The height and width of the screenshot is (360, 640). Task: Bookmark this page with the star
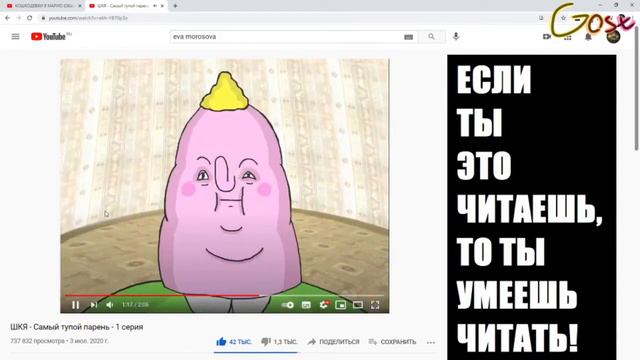[563, 18]
